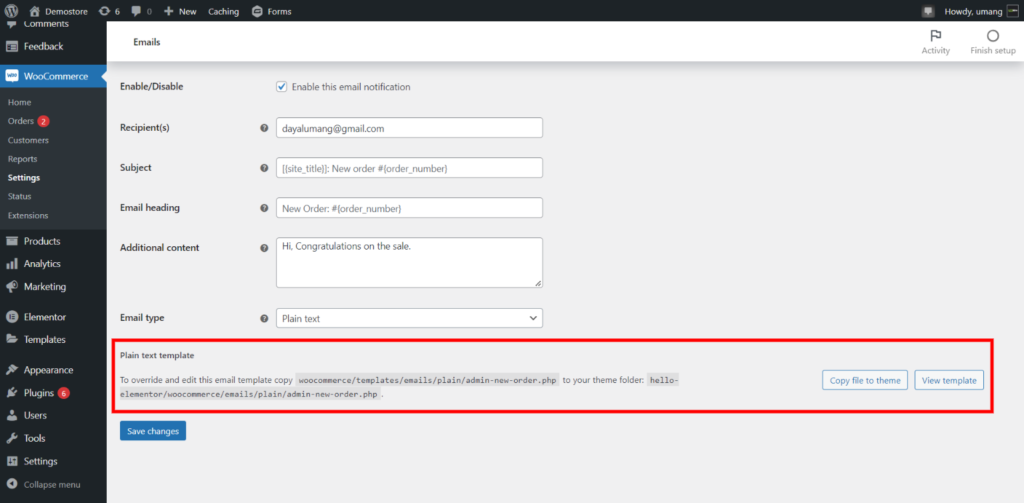1024x503 pixels.
Task: Click the Caching admin bar item
Action: click(223, 11)
